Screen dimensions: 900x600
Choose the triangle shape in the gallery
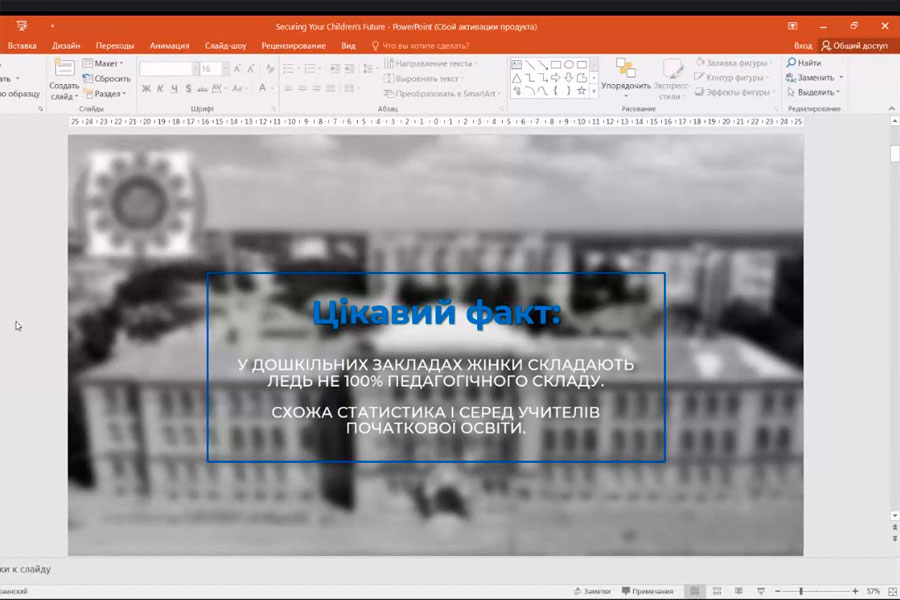tap(517, 78)
